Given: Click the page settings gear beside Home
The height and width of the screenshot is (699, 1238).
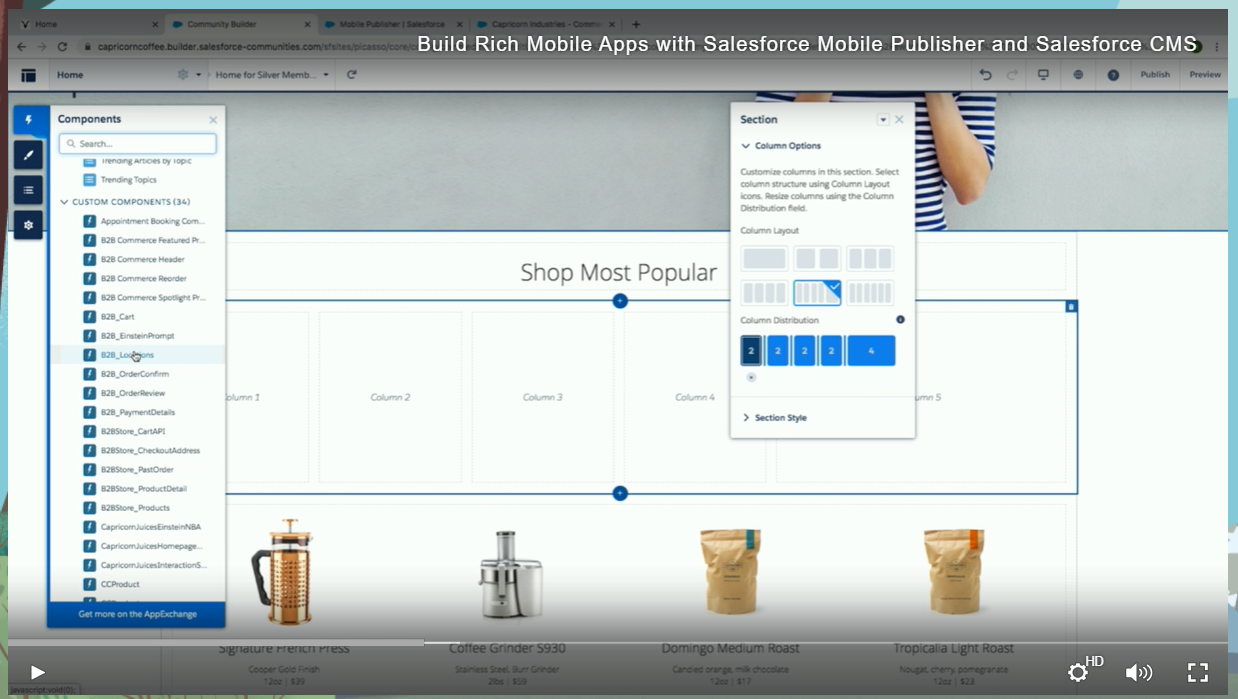Looking at the screenshot, I should click(x=183, y=75).
